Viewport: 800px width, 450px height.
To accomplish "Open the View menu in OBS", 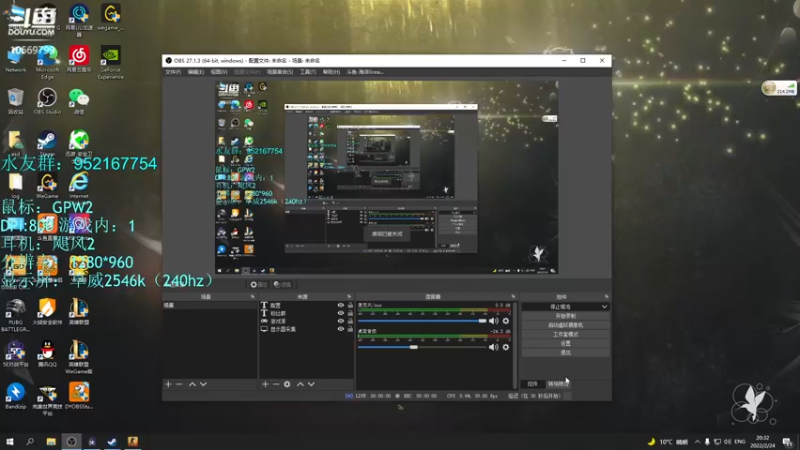I will (x=219, y=72).
